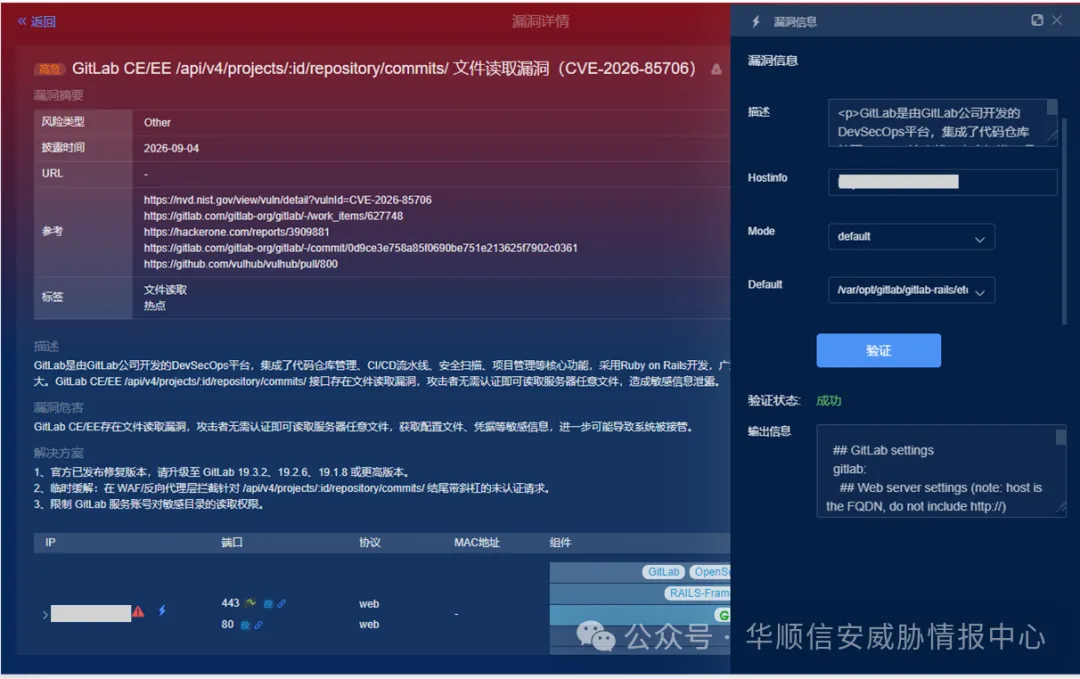This screenshot has width=1080, height=679.
Task: Click the IP column header
Action: [50, 543]
